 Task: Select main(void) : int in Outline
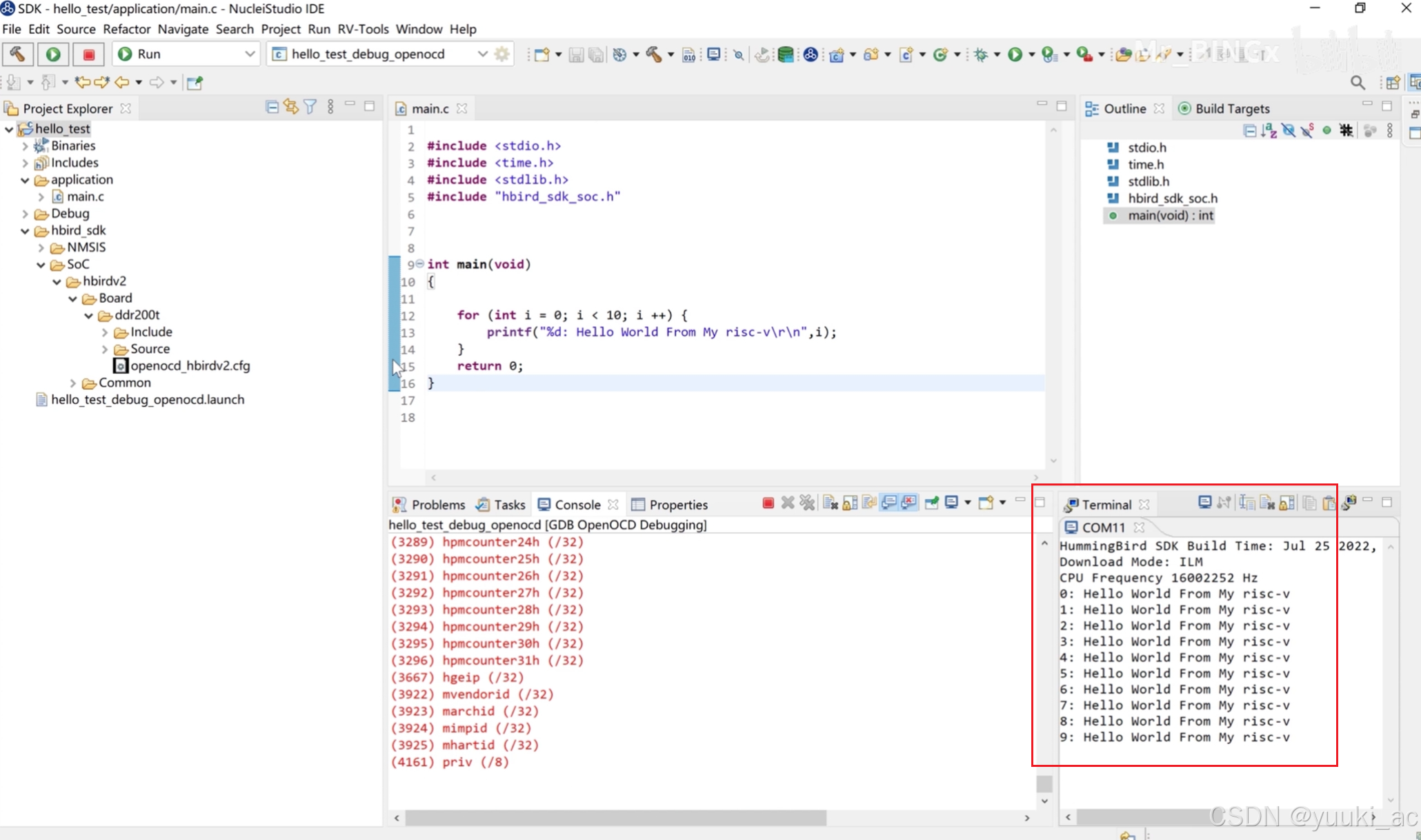tap(1170, 215)
